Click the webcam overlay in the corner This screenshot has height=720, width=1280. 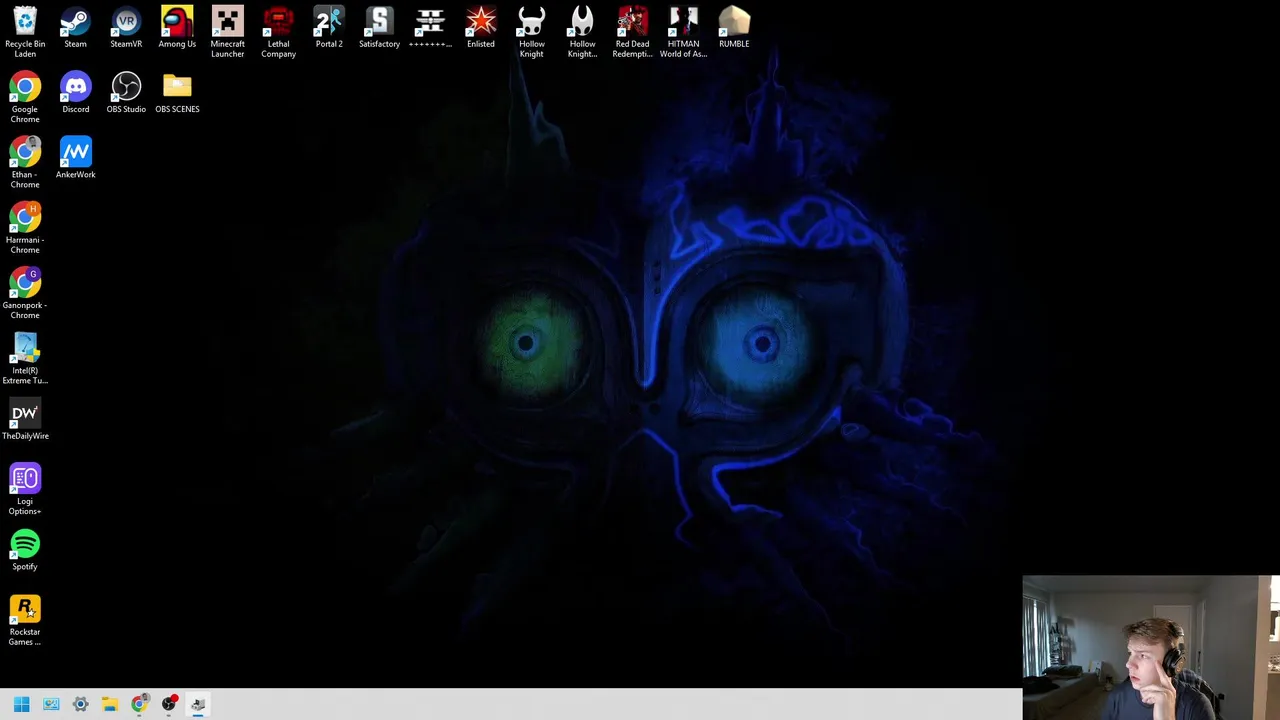click(x=1151, y=648)
